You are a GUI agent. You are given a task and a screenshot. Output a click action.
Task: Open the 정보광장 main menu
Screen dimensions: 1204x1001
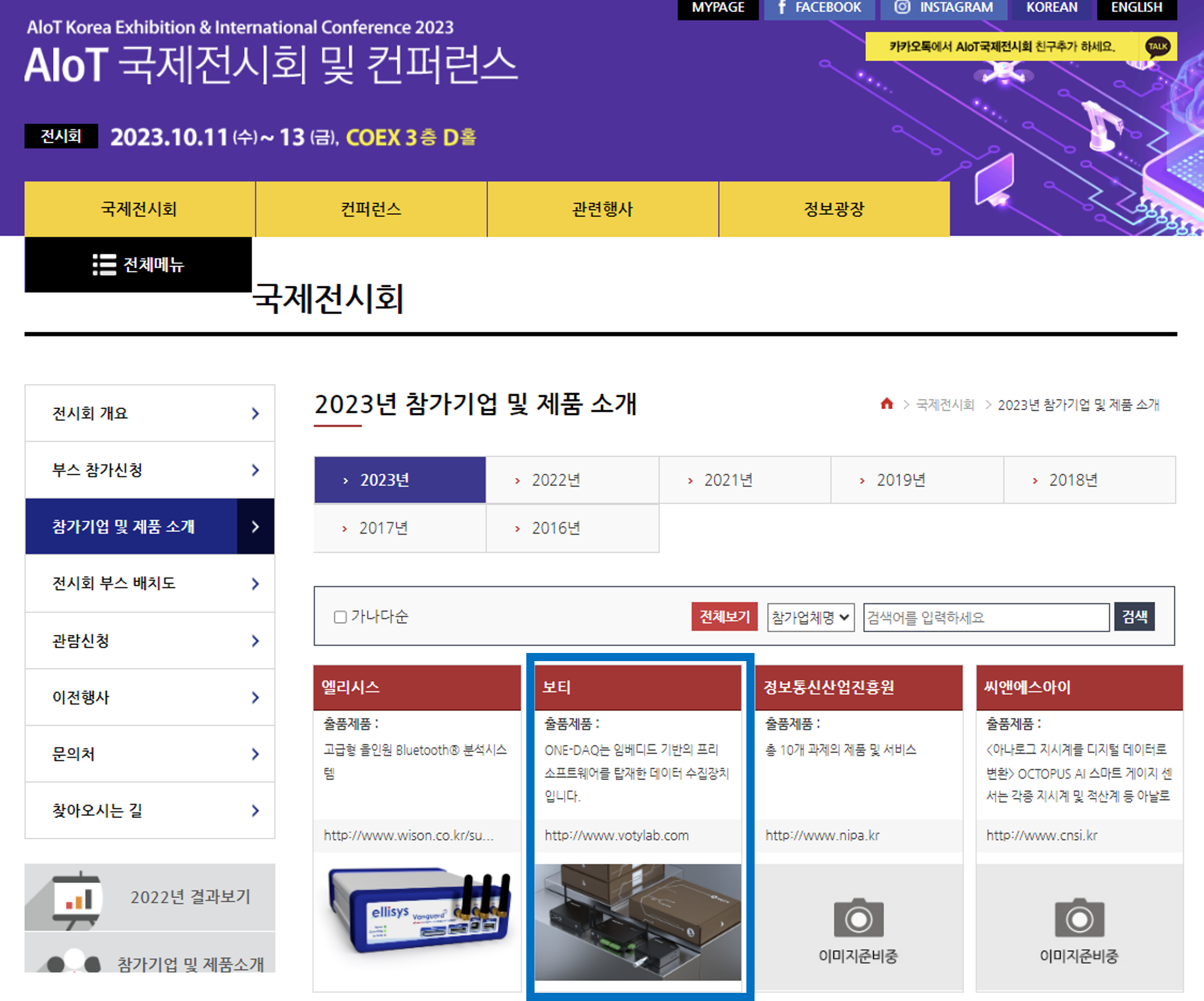pyautogui.click(x=834, y=209)
